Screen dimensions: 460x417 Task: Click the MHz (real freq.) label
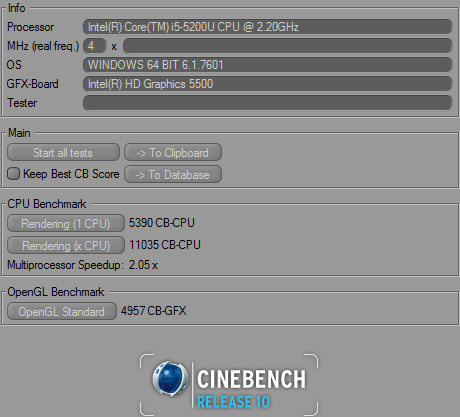coord(43,46)
